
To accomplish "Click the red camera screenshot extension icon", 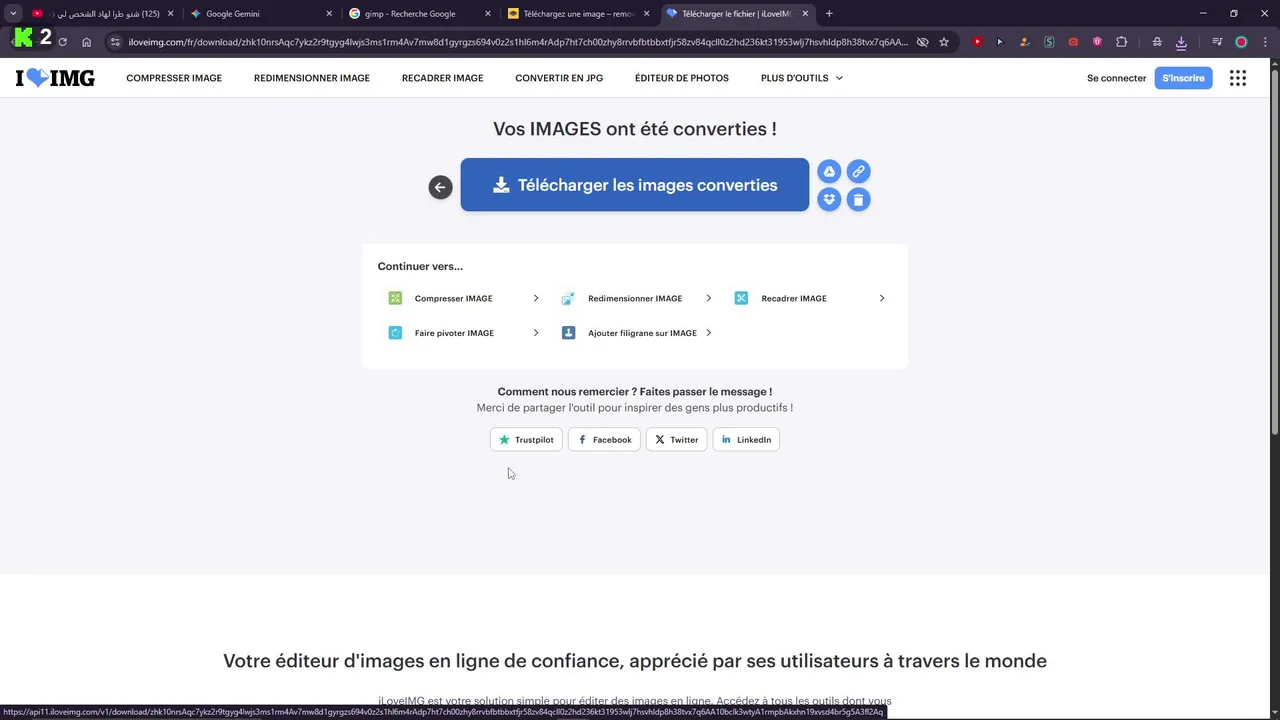I will (1073, 42).
